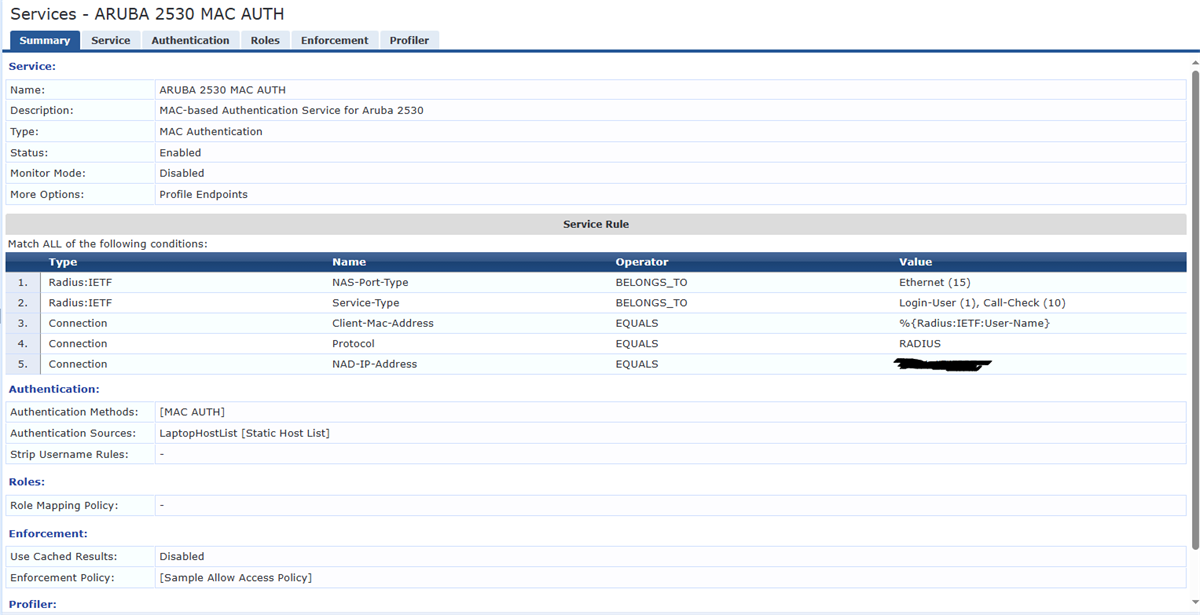
Task: Click the NAS-Port-Type condition name
Action: (370, 282)
